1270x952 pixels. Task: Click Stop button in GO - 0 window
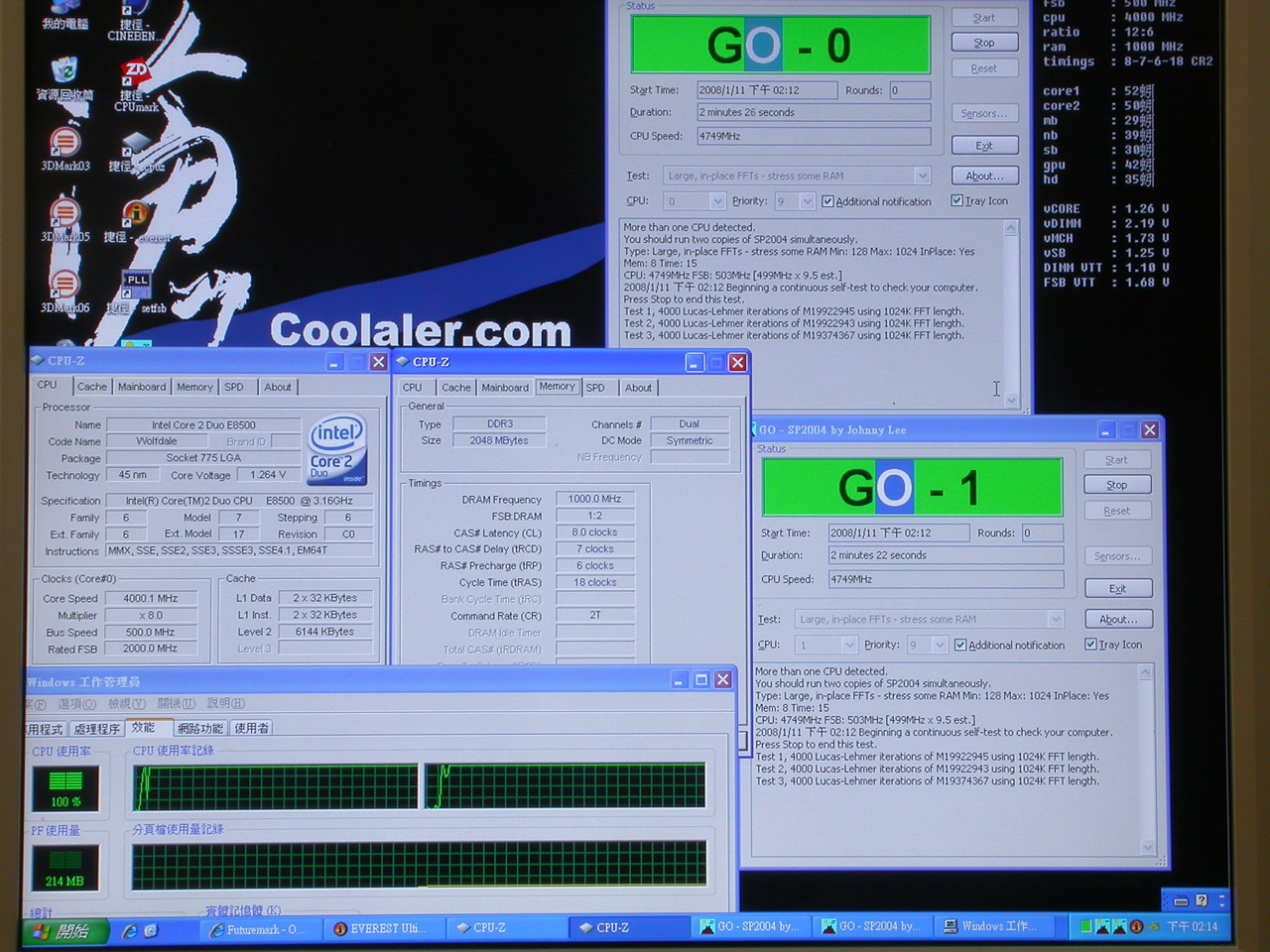(984, 43)
